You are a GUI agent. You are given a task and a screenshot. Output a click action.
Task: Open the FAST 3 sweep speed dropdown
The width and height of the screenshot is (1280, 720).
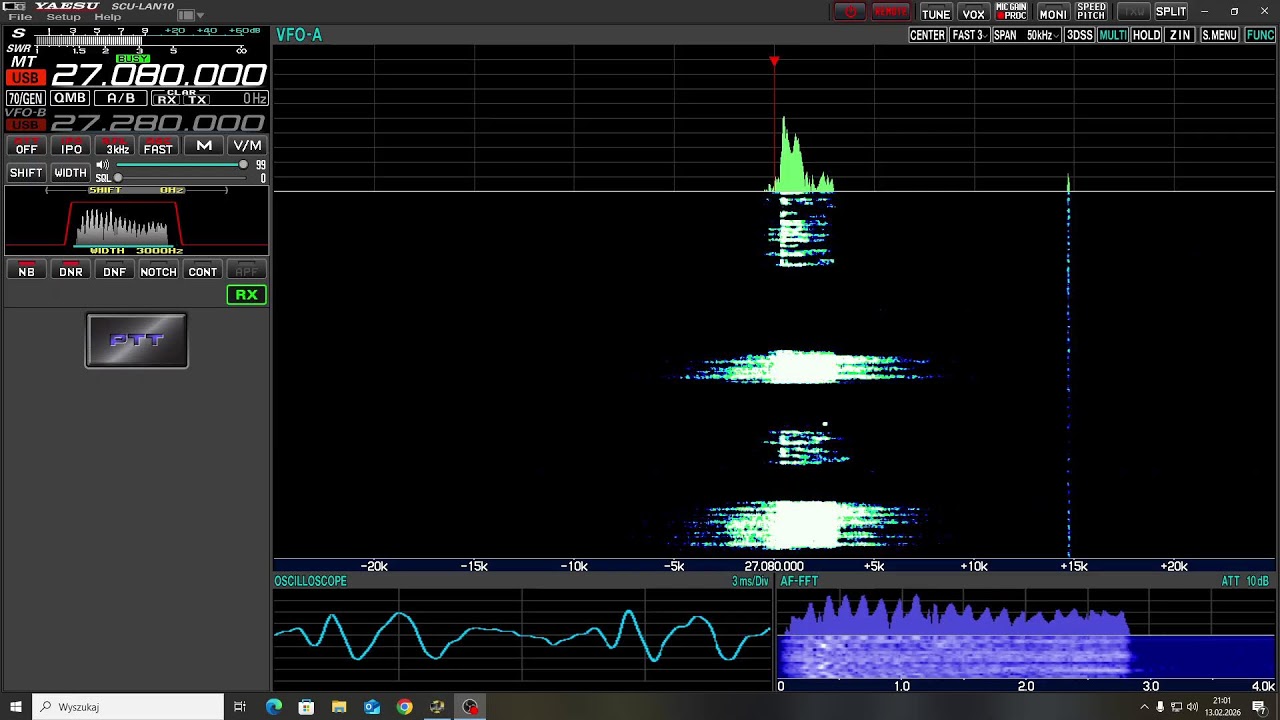tap(969, 35)
